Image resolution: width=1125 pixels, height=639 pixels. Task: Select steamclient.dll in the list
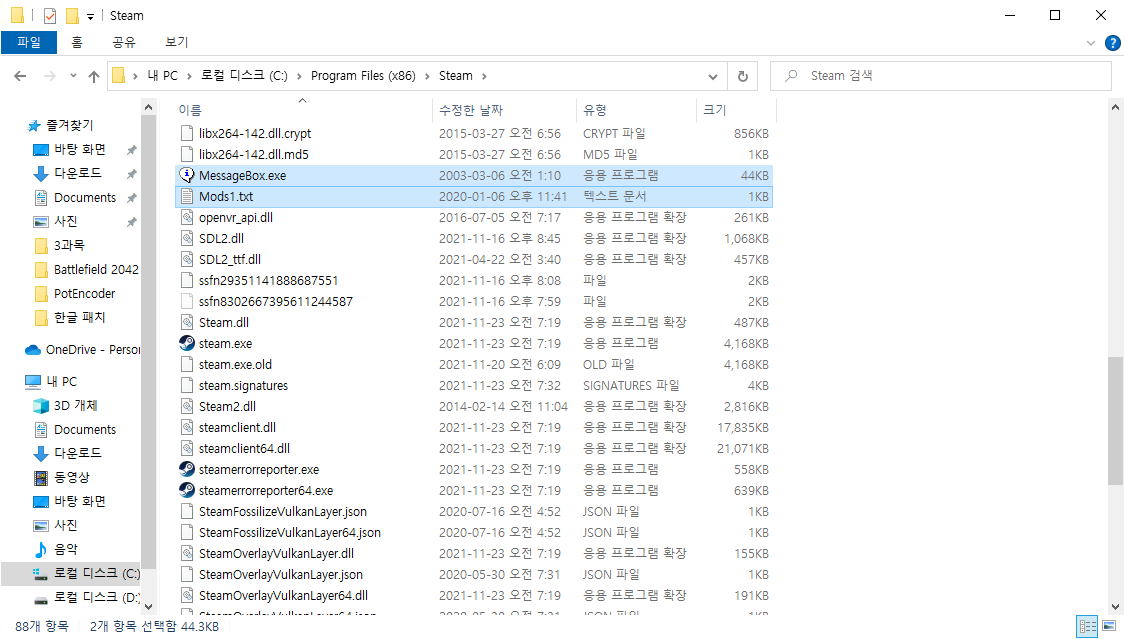(x=237, y=427)
